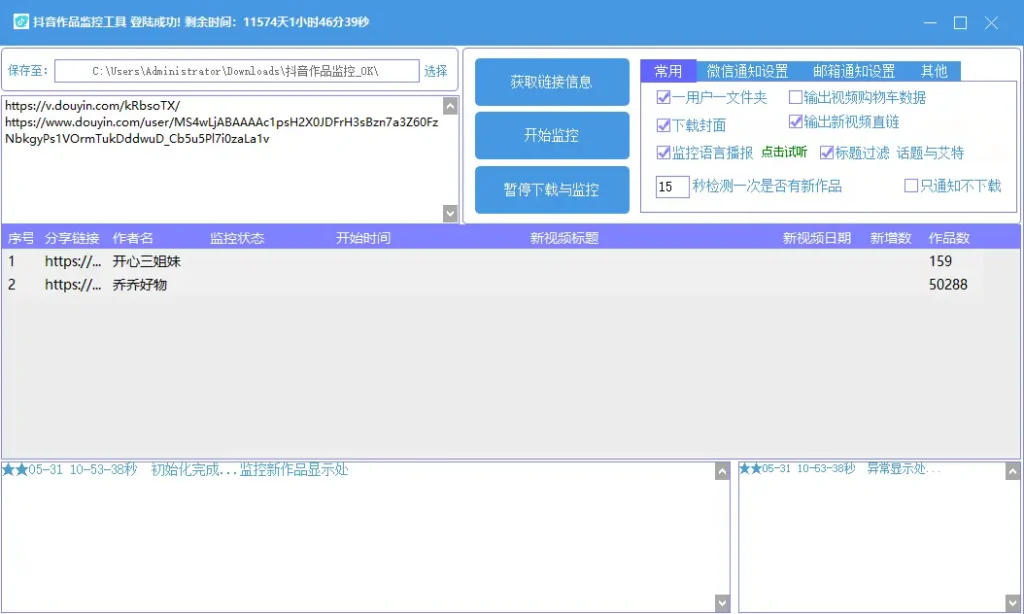Viewport: 1024px width, 614px height.
Task: Click 序号 column header
Action: point(21,238)
